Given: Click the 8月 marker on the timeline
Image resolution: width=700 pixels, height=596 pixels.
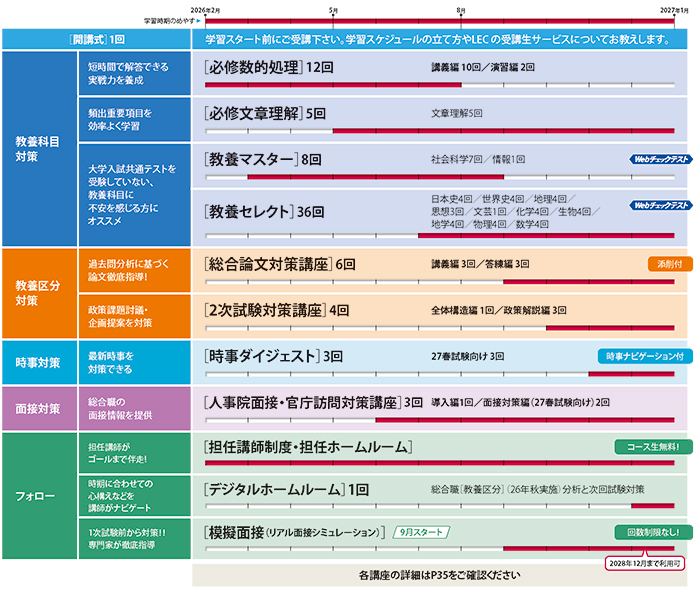Looking at the screenshot, I should pyautogui.click(x=459, y=8).
